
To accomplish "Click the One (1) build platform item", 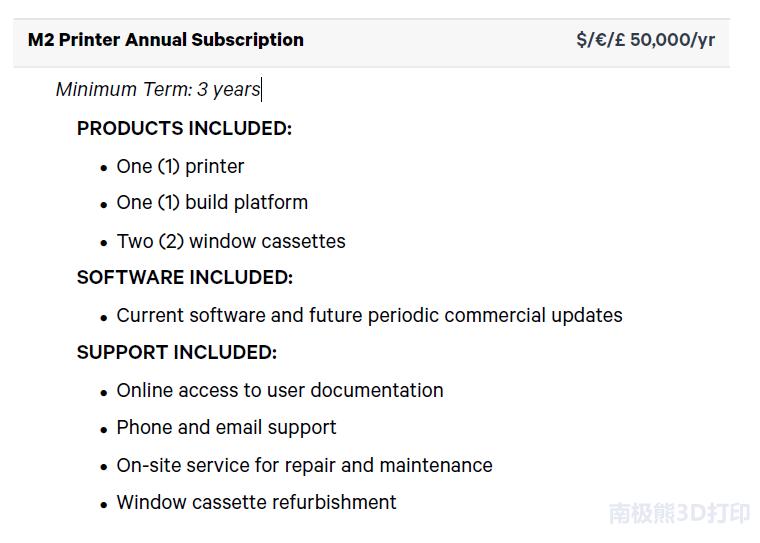I will coord(212,202).
